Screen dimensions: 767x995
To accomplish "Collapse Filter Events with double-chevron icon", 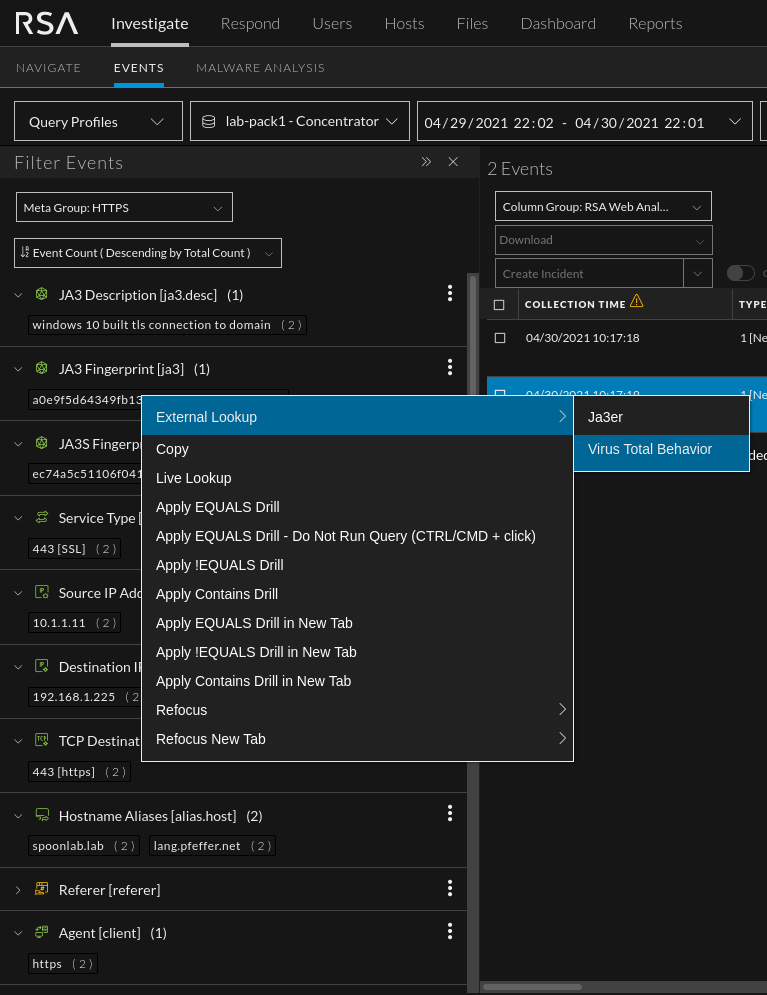I will [426, 162].
